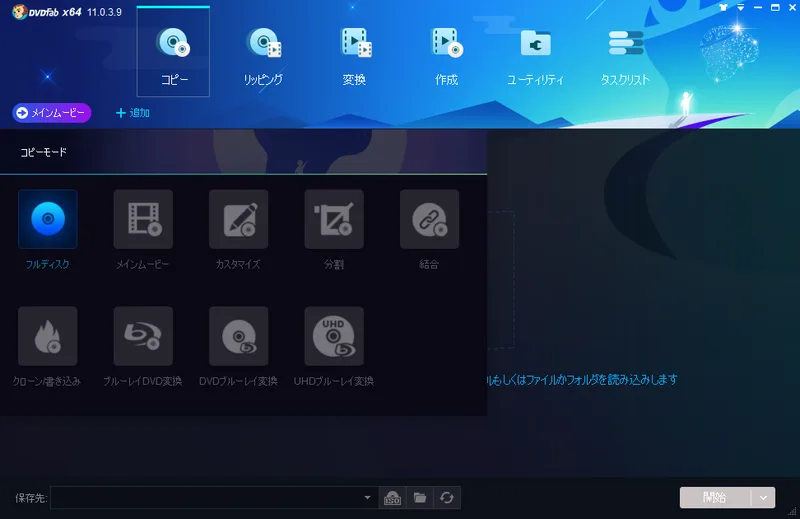Select the 分割 (Split) copy mode icon
Image resolution: width=800 pixels, height=519 pixels.
[334, 219]
